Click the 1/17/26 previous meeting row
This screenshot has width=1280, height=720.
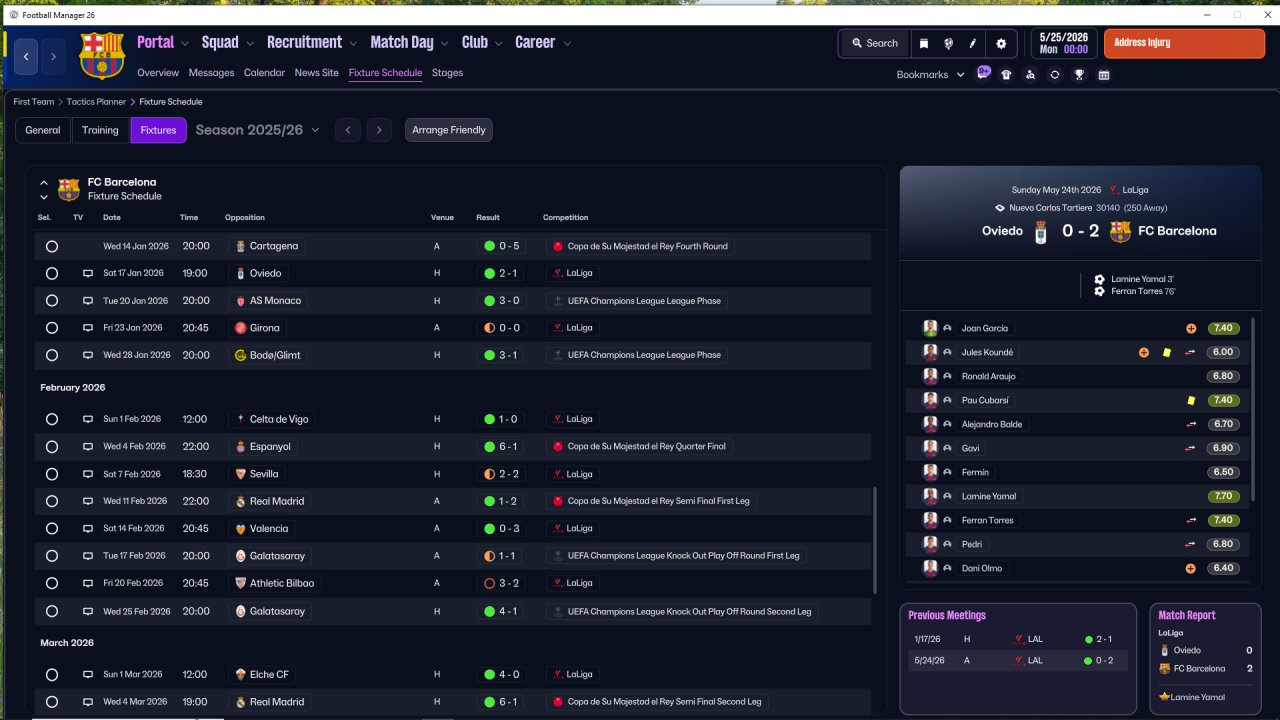1018,639
